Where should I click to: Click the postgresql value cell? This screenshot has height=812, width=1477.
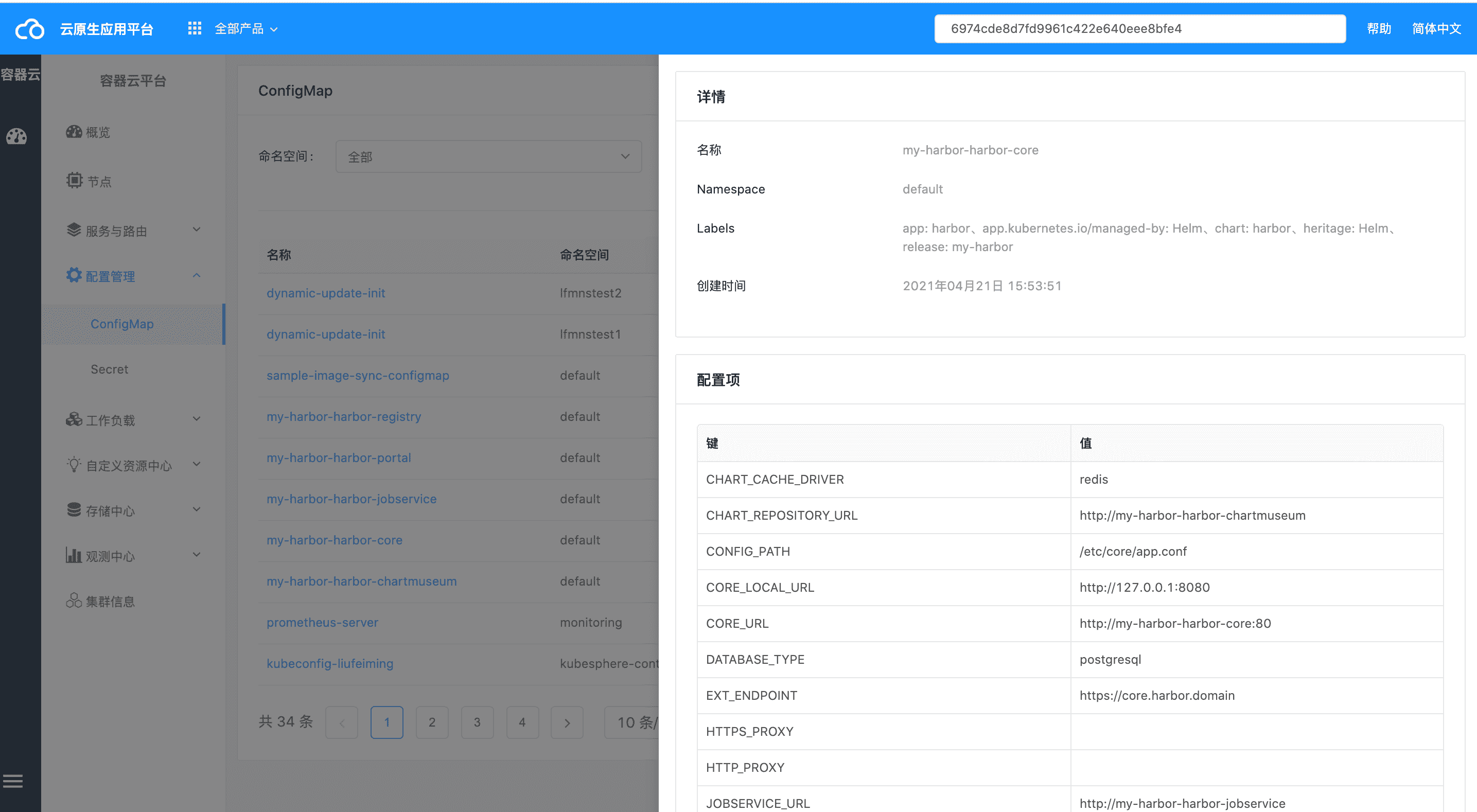tap(1257, 660)
